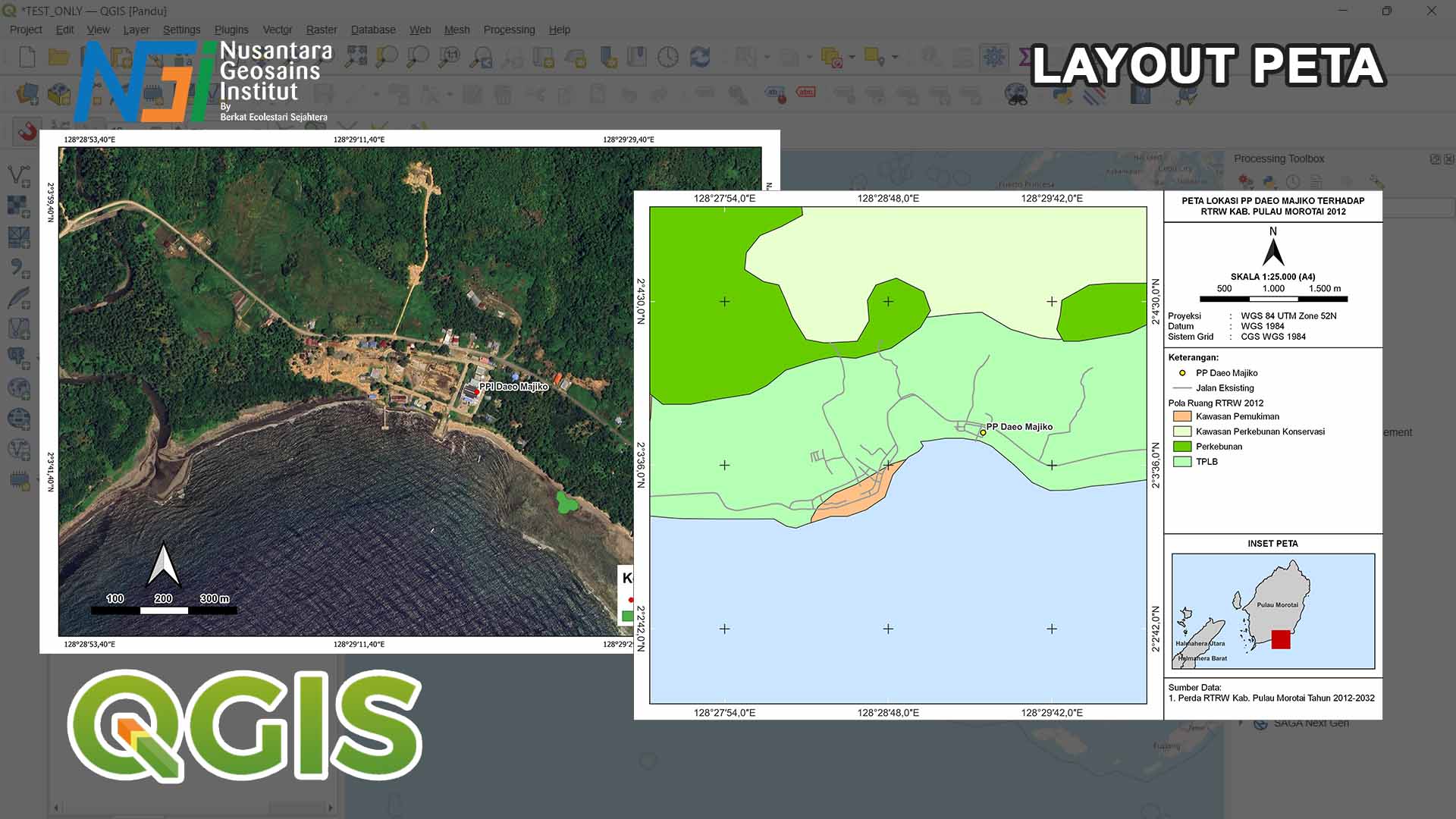The height and width of the screenshot is (819, 1456).
Task: Toggle the Python Console icon
Action: tap(1062, 96)
